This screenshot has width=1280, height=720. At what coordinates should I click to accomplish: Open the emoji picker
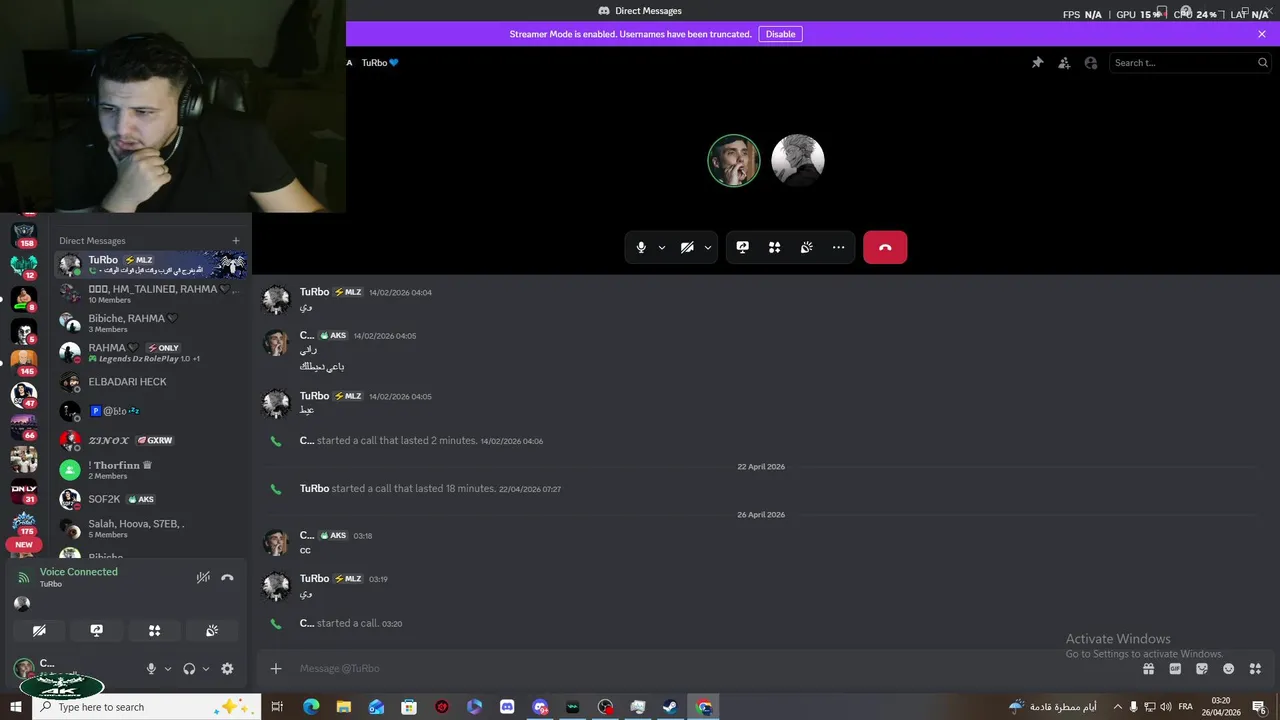tap(1229, 669)
